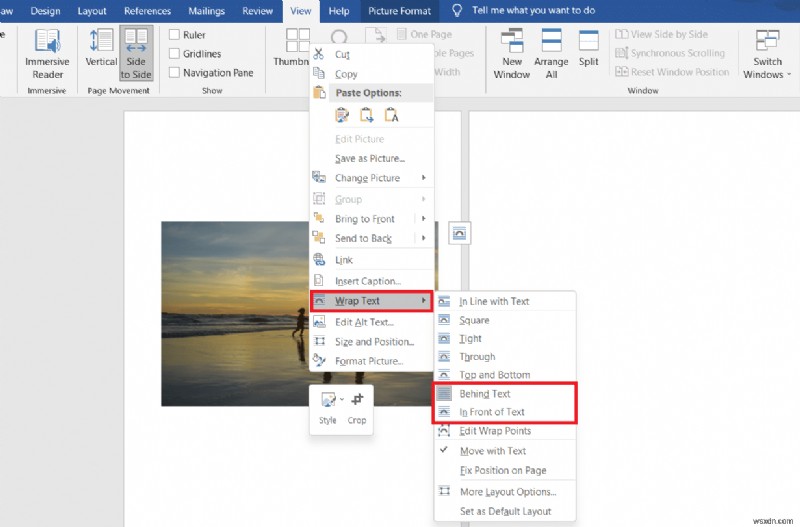Open Immersive Reader view
Screen dimensions: 800x527
point(47,54)
